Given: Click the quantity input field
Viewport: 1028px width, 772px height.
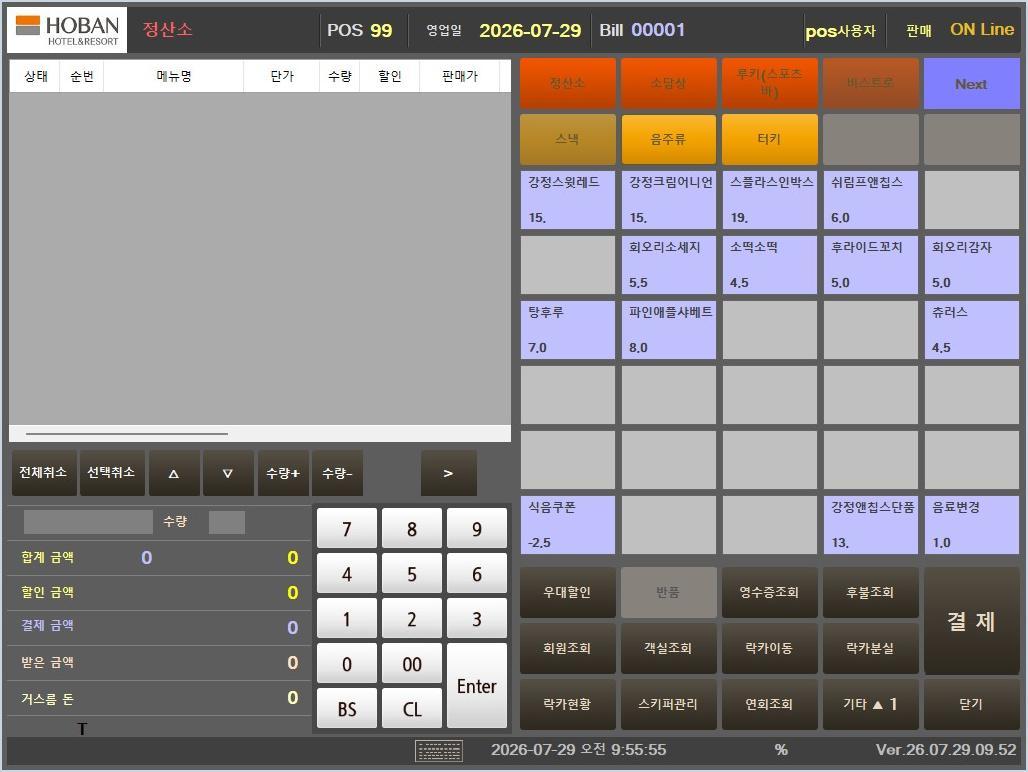Looking at the screenshot, I should point(227,522).
